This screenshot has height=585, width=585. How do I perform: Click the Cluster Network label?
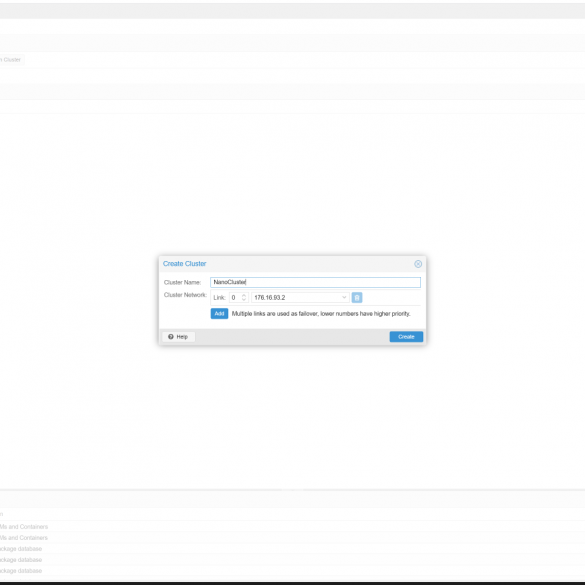[185, 295]
